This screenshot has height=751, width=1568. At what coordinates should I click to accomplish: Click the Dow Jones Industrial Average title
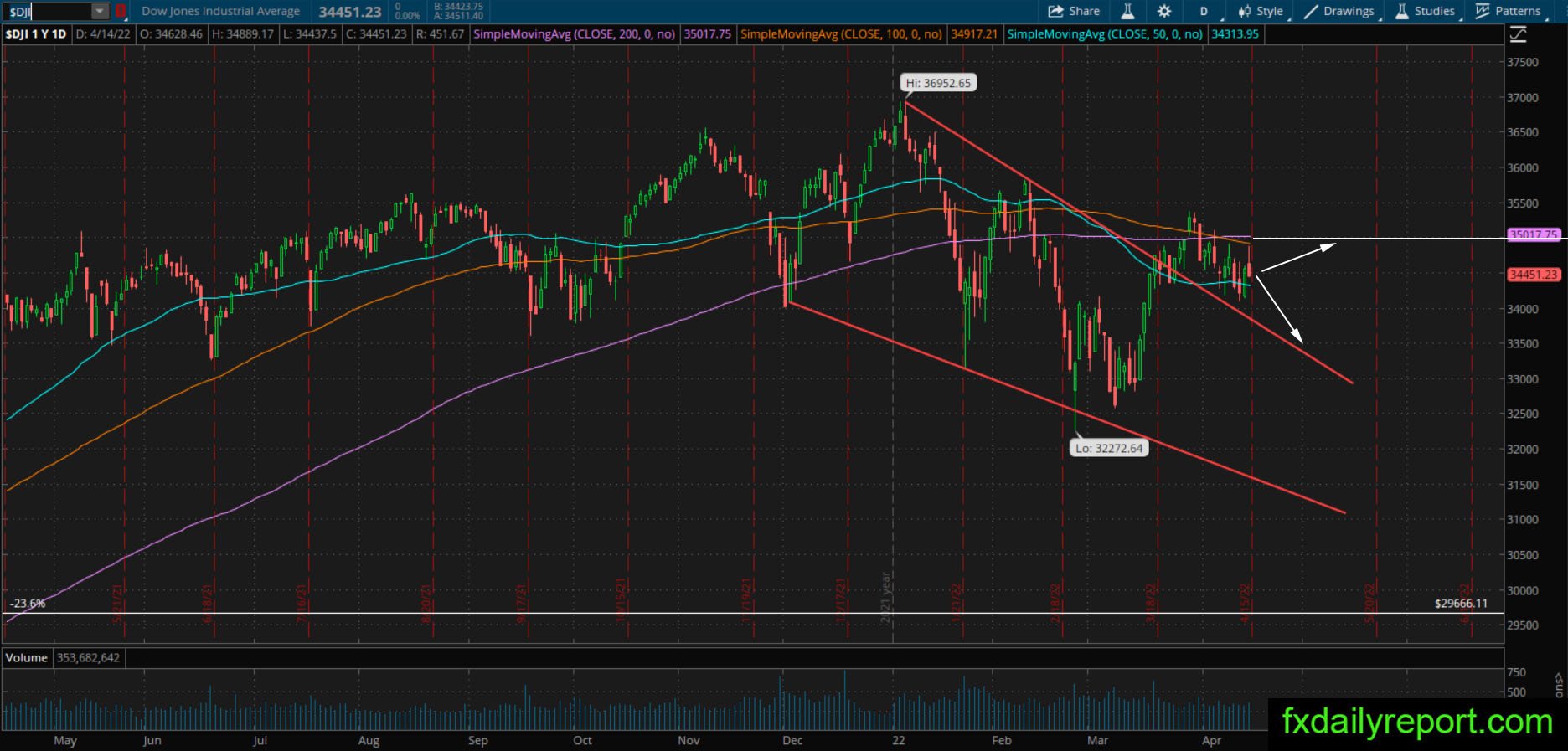point(221,12)
